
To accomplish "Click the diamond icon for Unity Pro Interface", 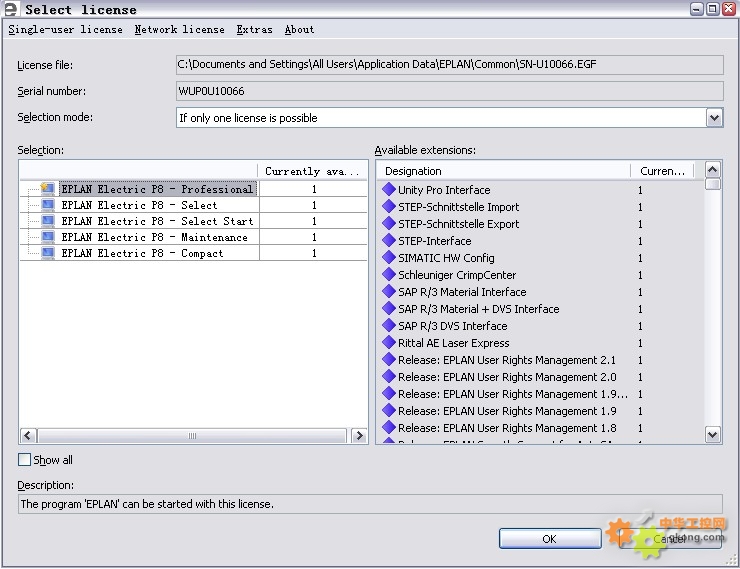I will point(388,189).
